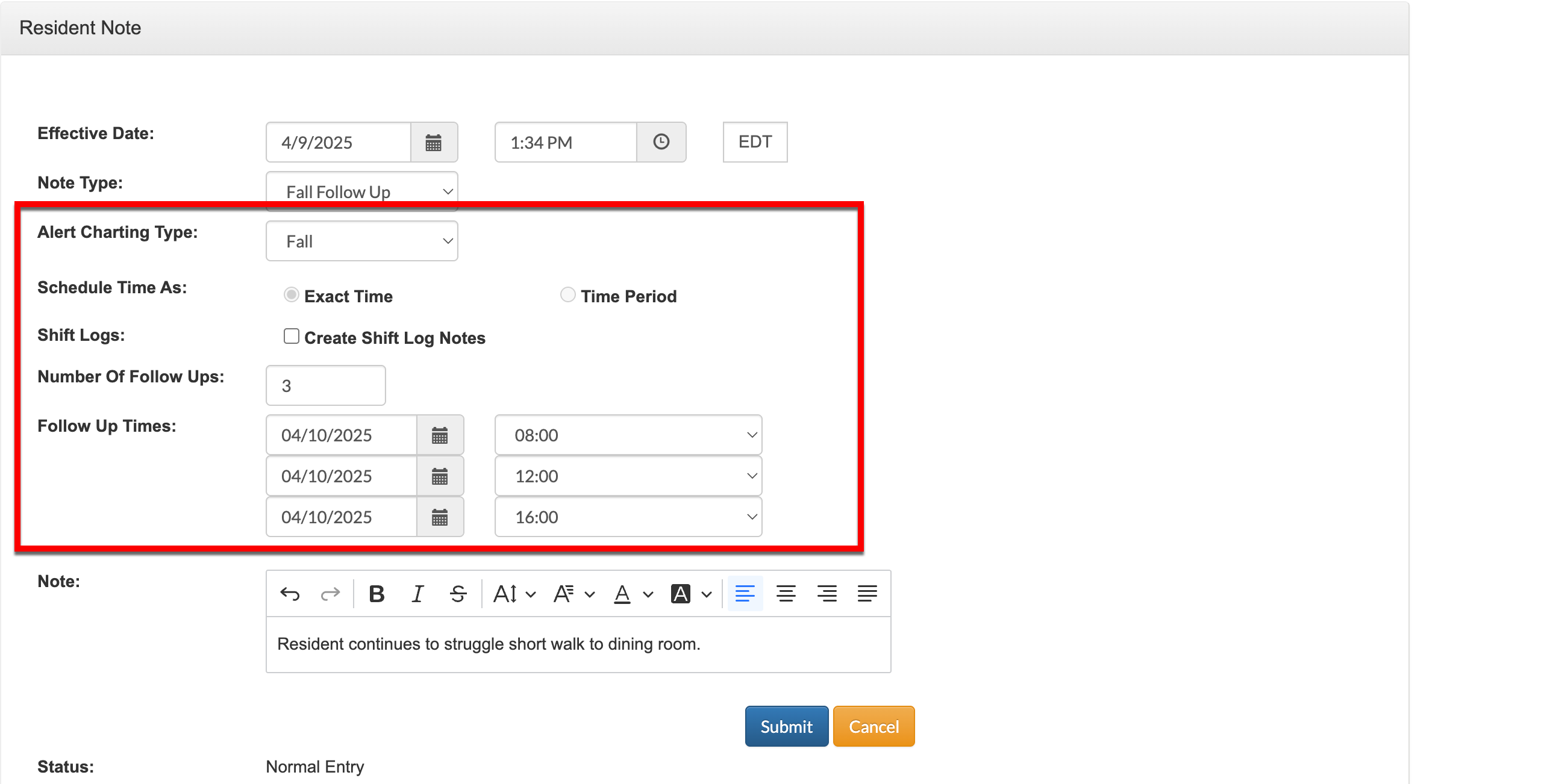Expand the Alert Charting Type dropdown
Viewport: 1547px width, 784px height.
pyautogui.click(x=361, y=241)
